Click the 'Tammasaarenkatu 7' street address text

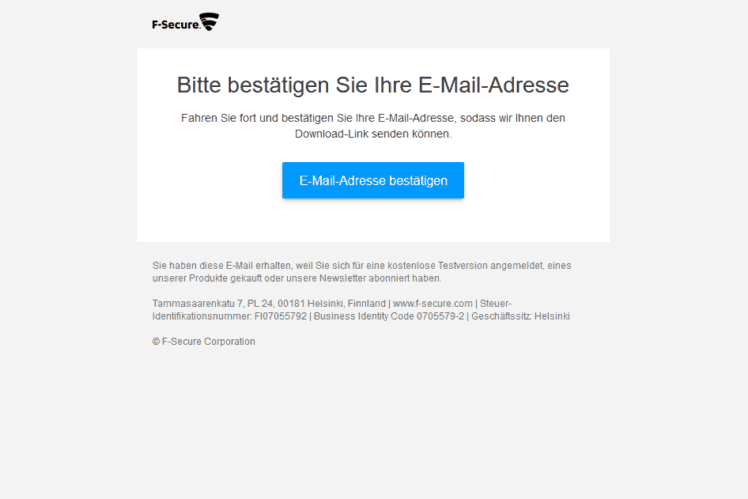click(197, 303)
